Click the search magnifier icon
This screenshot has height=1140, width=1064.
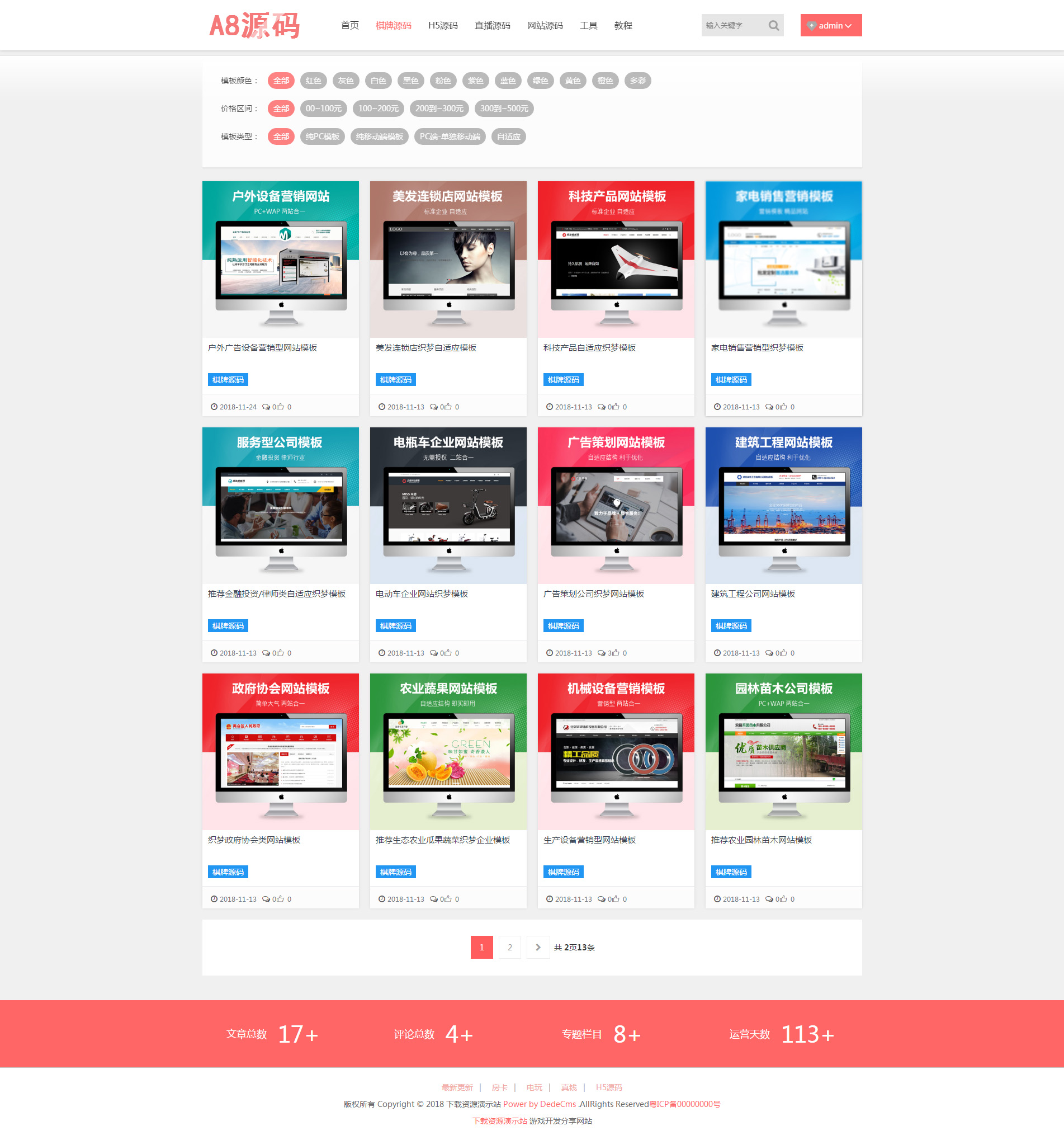[x=773, y=25]
